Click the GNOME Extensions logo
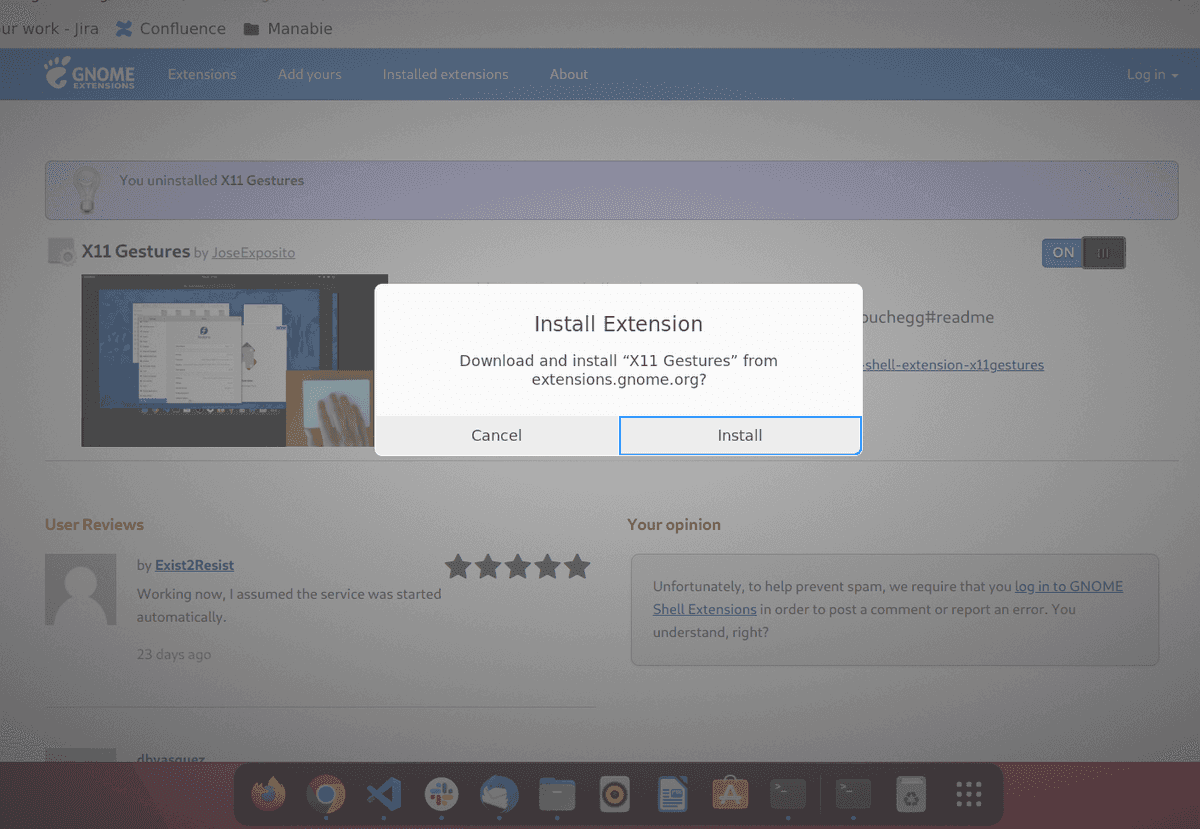 89,74
